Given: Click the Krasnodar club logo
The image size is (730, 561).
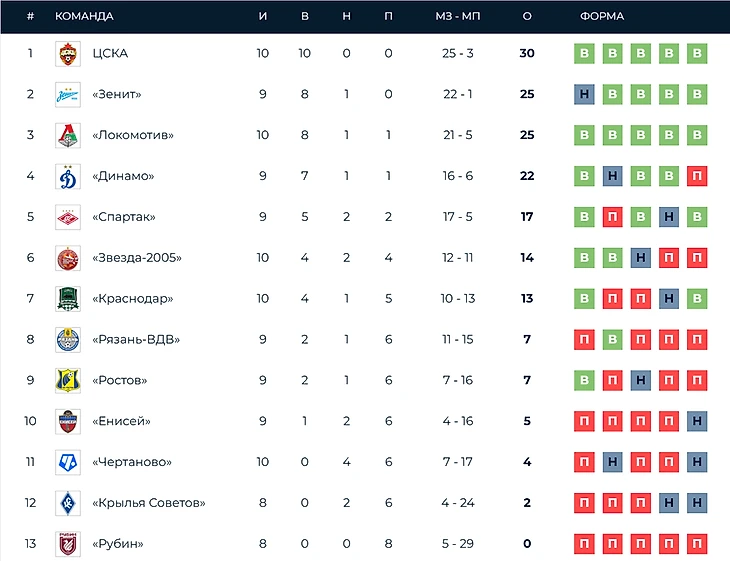Looking at the screenshot, I should tap(68, 299).
